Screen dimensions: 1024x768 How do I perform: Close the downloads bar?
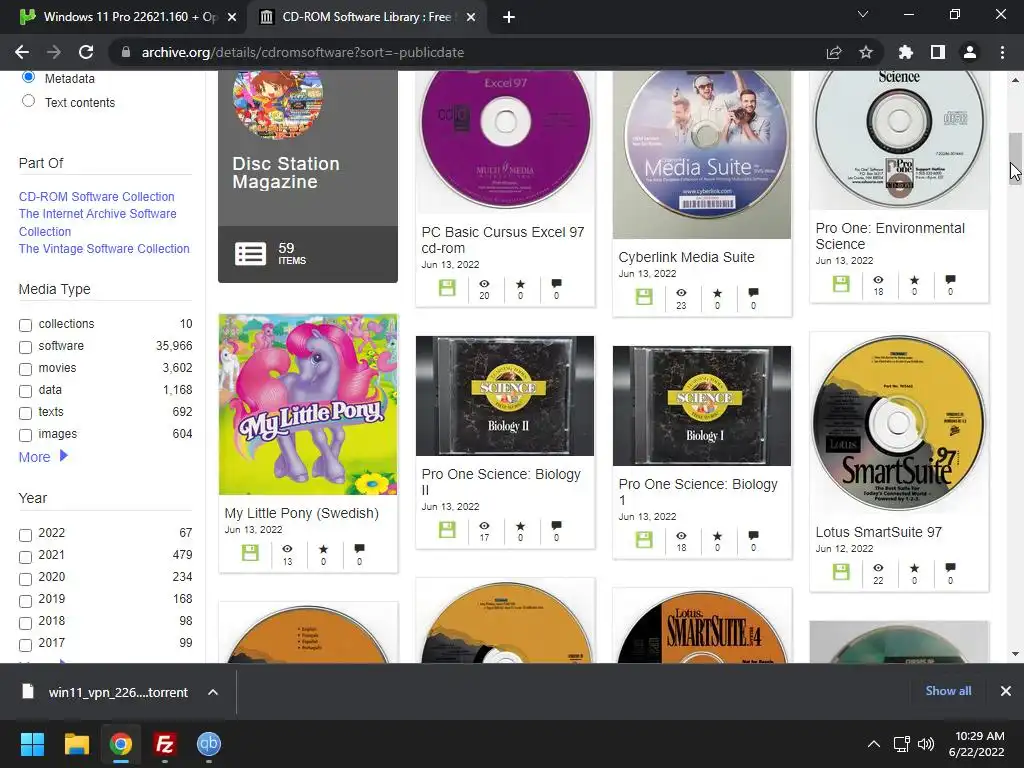(1006, 691)
